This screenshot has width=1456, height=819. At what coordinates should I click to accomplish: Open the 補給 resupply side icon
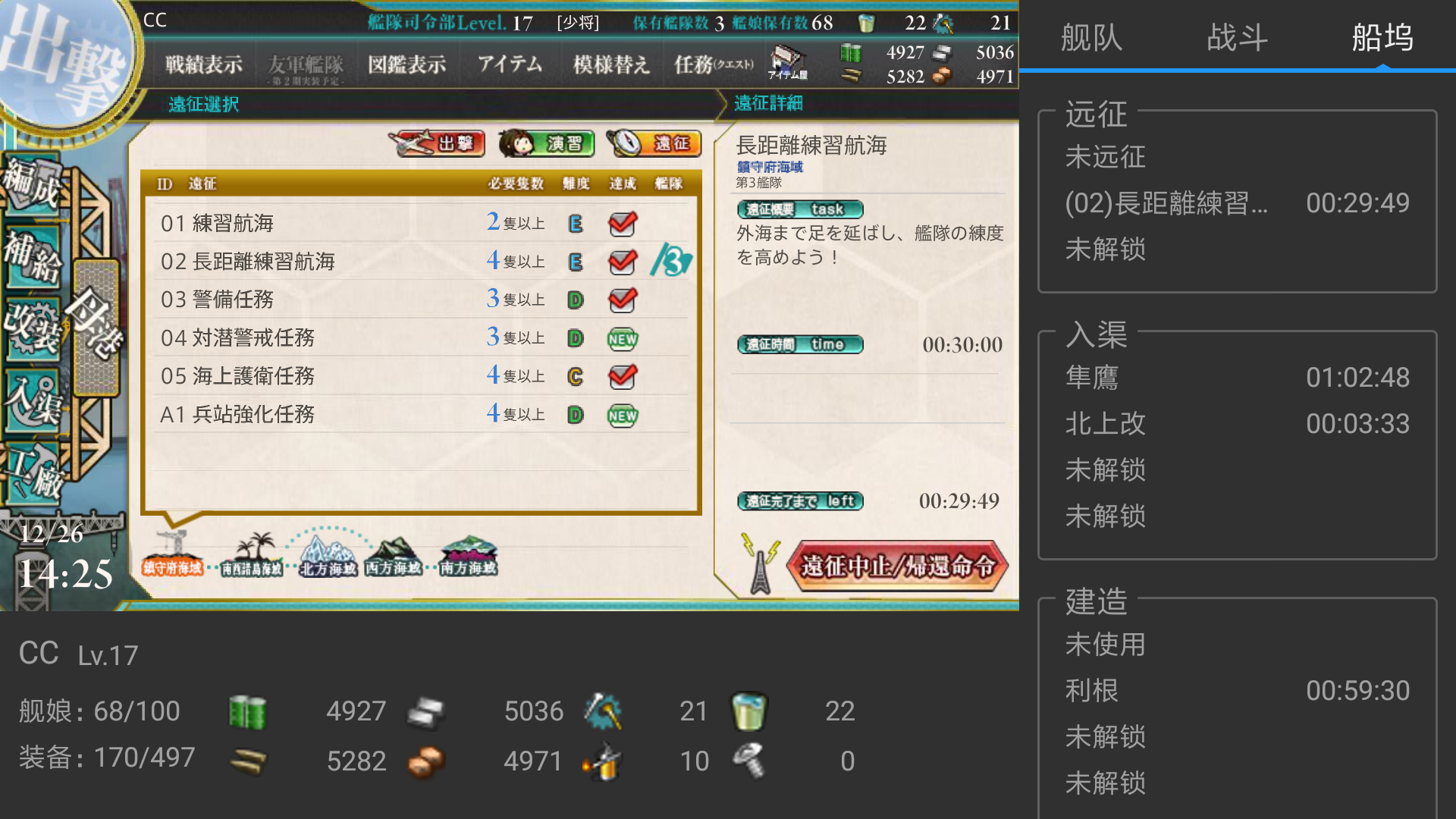coord(32,256)
